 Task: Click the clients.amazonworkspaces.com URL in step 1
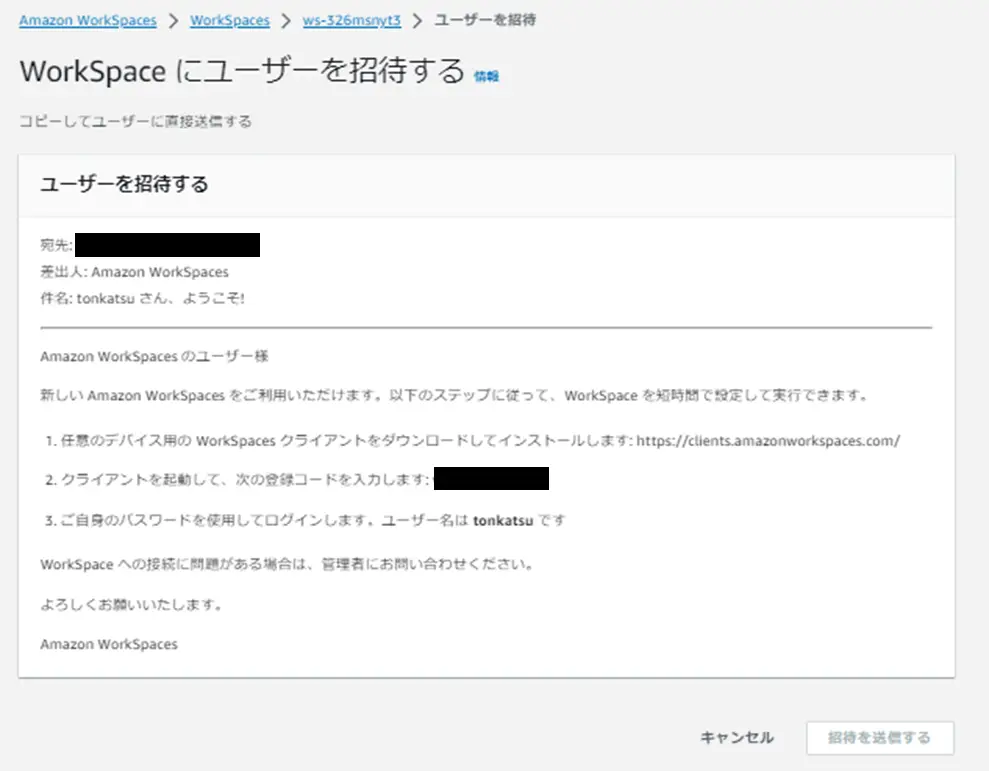pos(768,440)
